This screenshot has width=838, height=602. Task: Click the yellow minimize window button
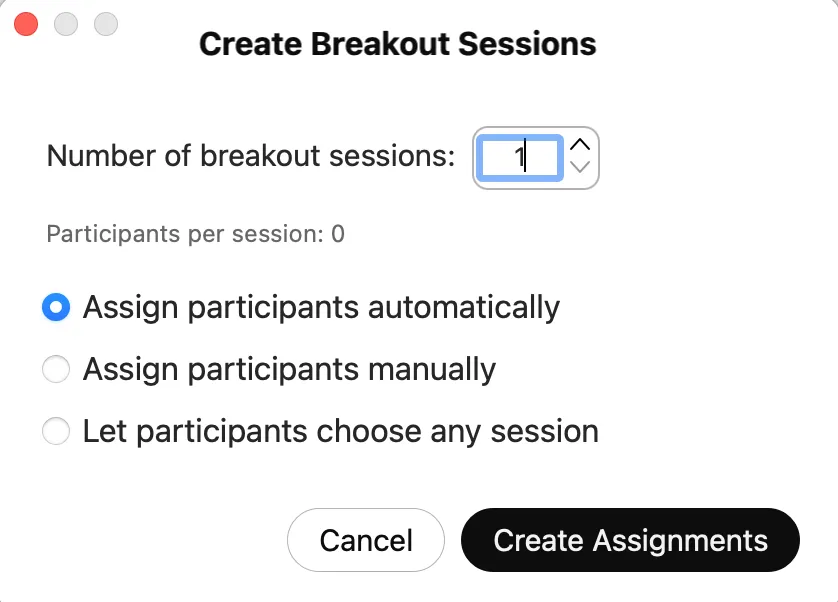pyautogui.click(x=66, y=23)
